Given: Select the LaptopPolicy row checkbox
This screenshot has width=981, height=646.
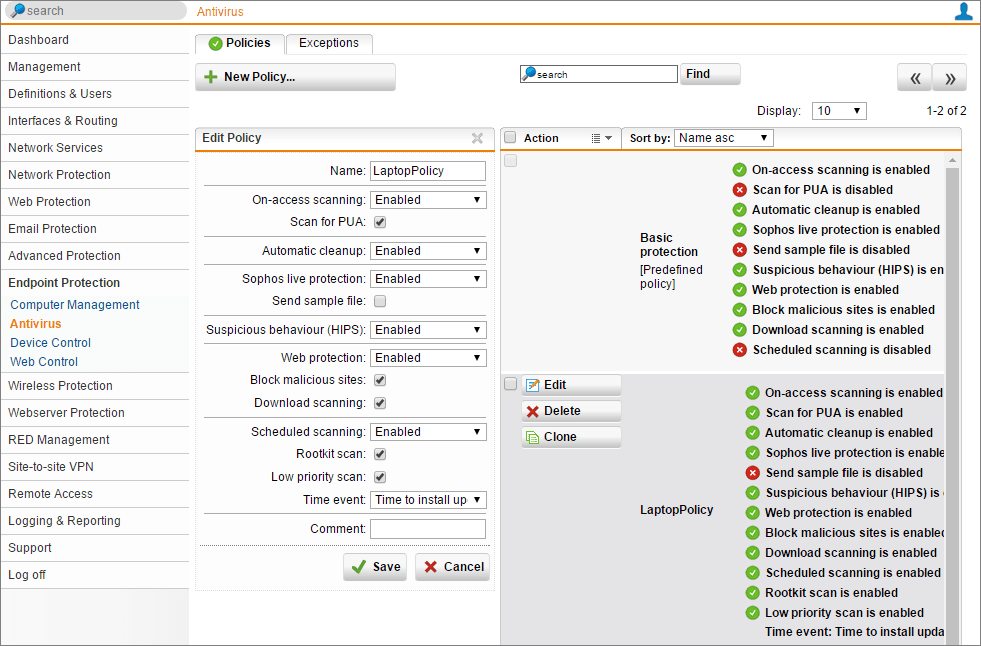Looking at the screenshot, I should tap(511, 383).
